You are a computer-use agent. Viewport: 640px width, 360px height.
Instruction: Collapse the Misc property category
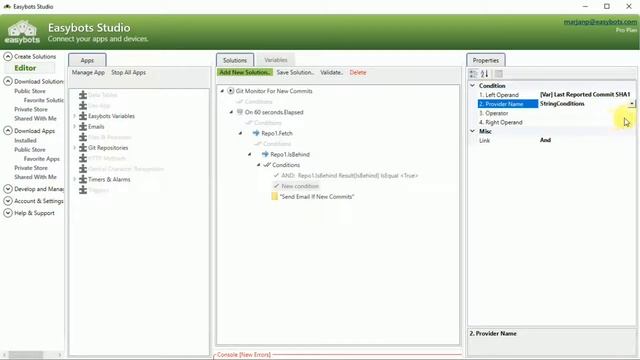coord(473,131)
